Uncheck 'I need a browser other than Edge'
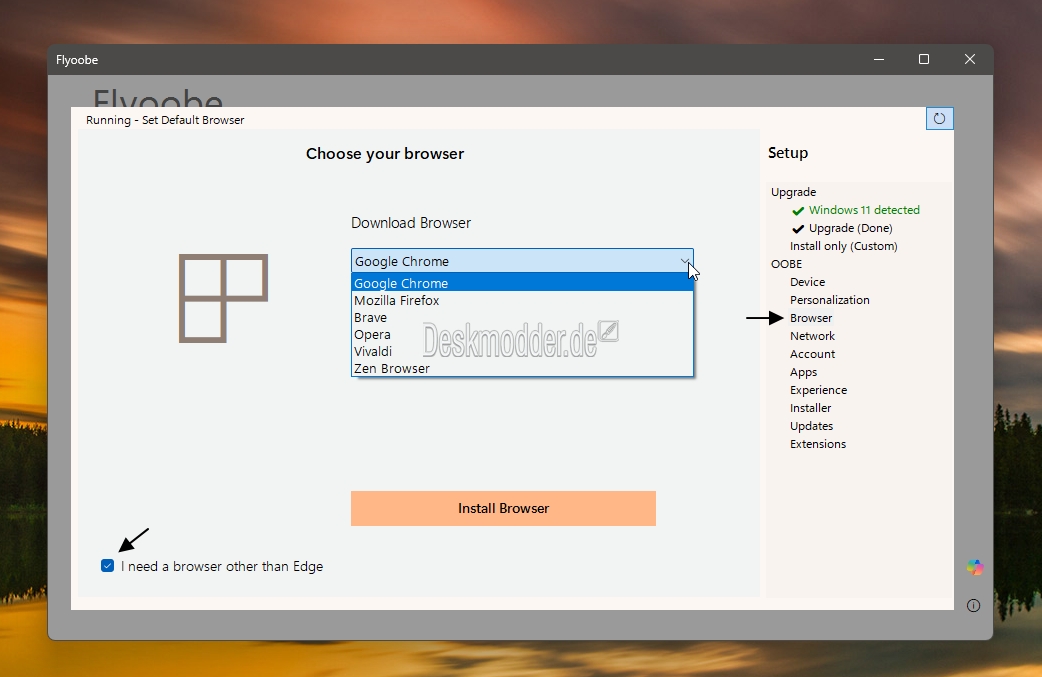 (x=108, y=565)
